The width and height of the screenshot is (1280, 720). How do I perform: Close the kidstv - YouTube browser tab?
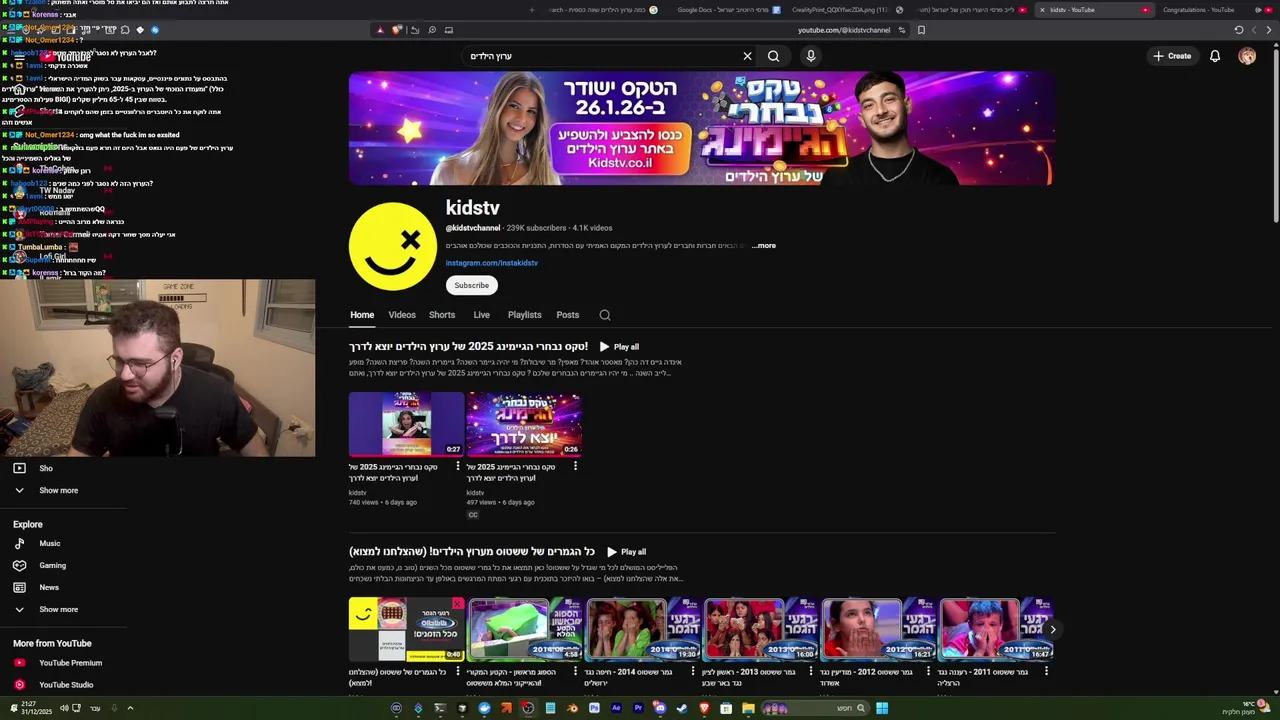coord(1041,10)
